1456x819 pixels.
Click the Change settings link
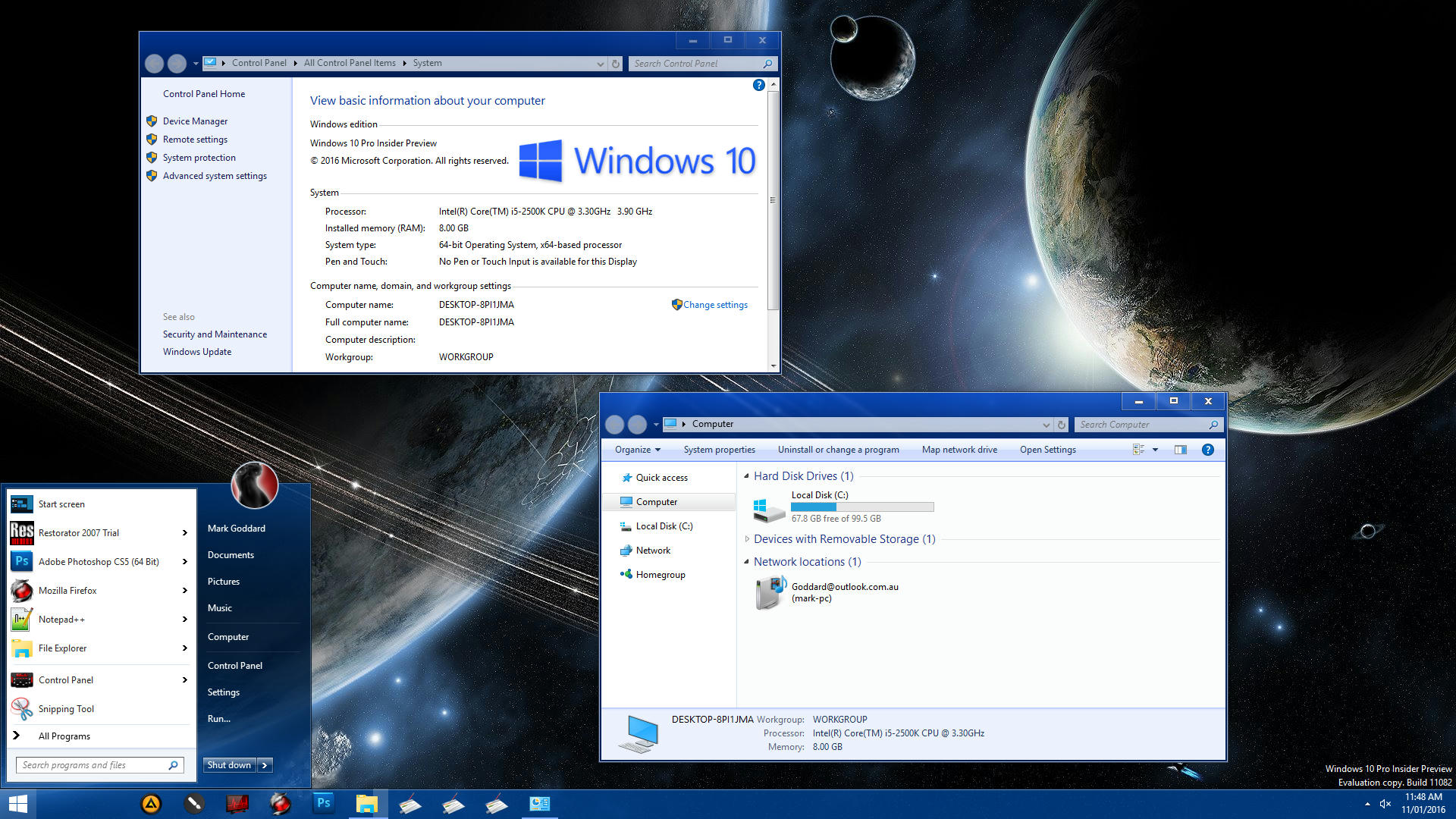pos(714,305)
